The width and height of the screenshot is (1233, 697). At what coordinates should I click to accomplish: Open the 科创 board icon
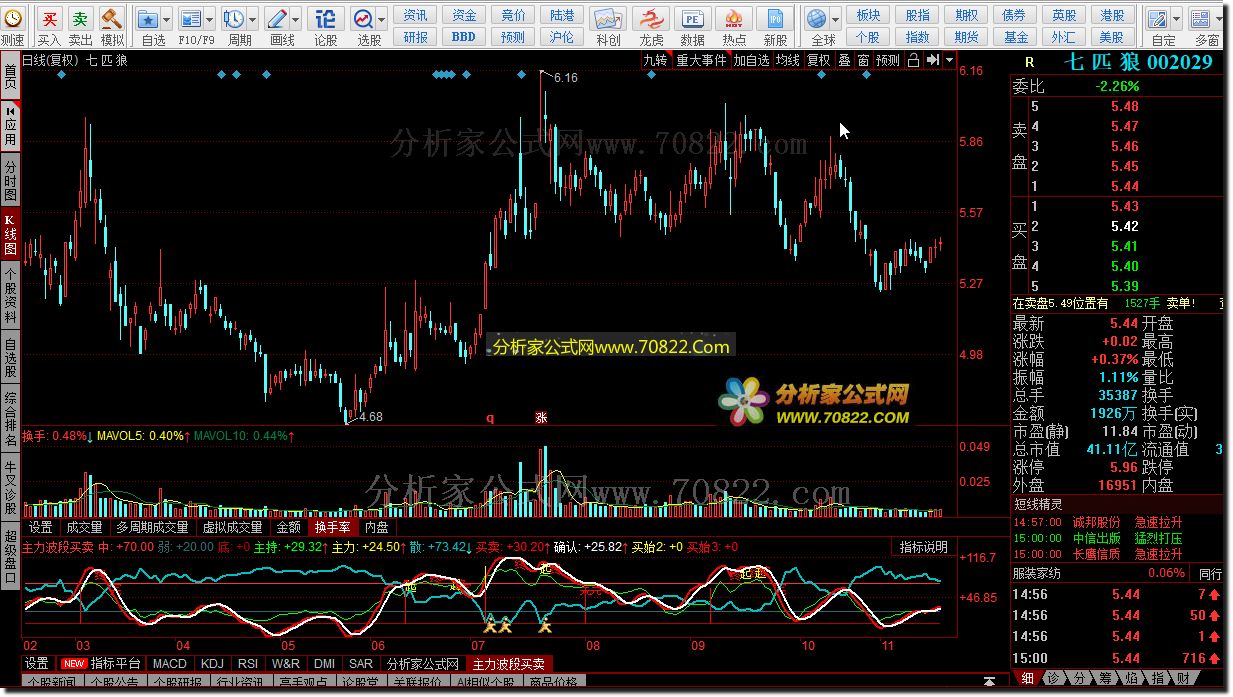coord(608,18)
